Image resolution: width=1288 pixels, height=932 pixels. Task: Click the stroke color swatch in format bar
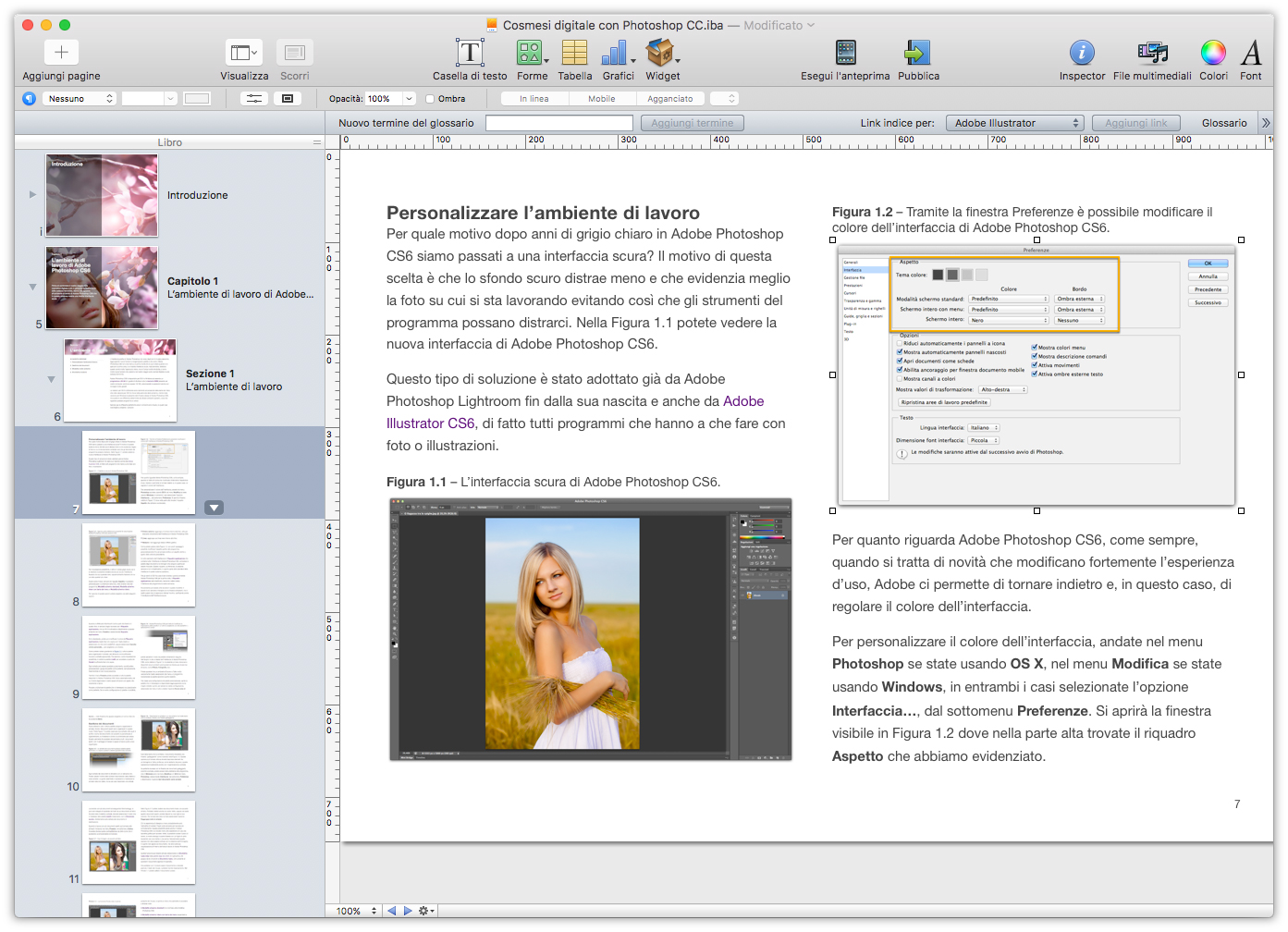click(197, 99)
